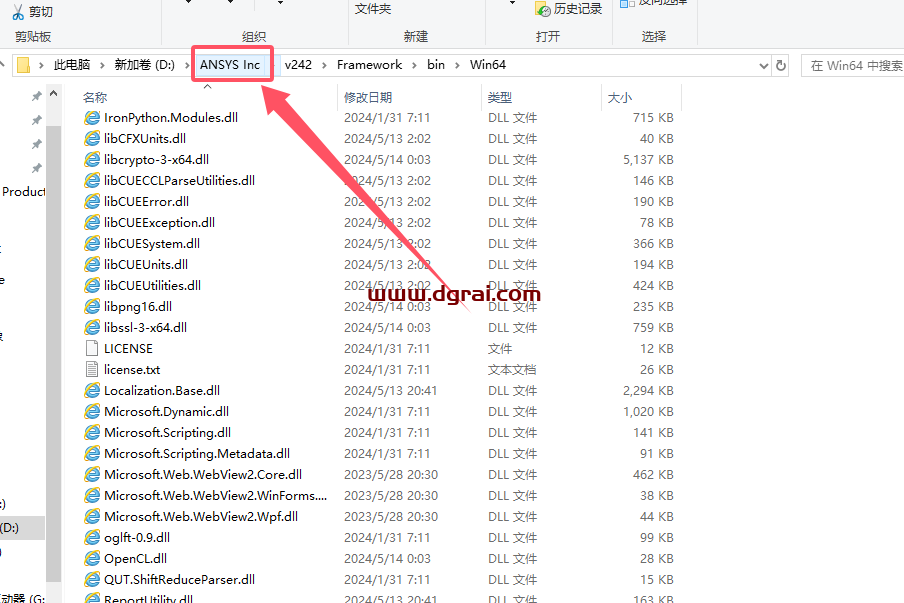Go to ANSYS Inc breadcrumb folder
Viewport: 904px width, 603px height.
coord(230,65)
